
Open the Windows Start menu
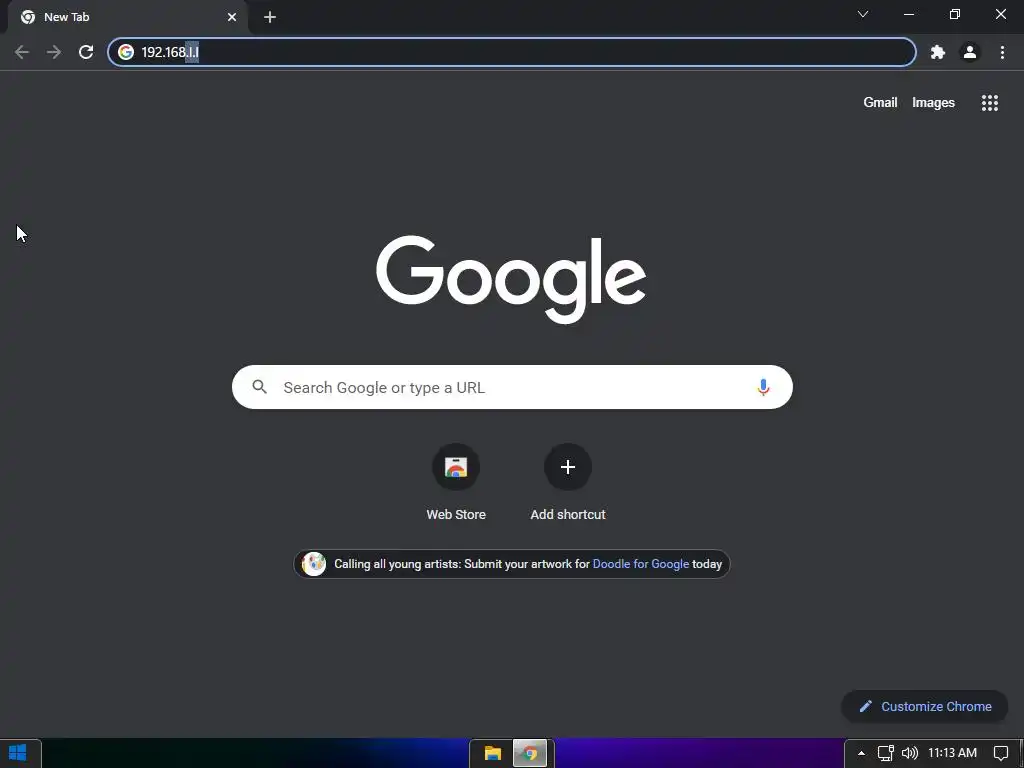(18, 753)
